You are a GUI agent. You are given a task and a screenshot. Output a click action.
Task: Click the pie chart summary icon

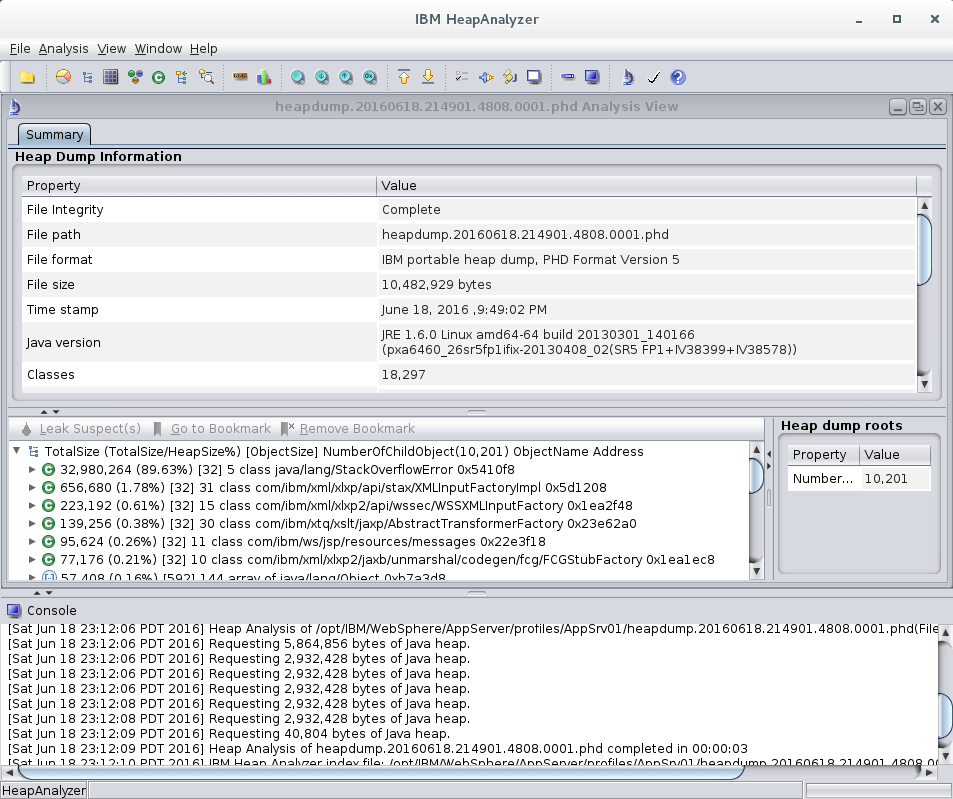pyautogui.click(x=61, y=77)
